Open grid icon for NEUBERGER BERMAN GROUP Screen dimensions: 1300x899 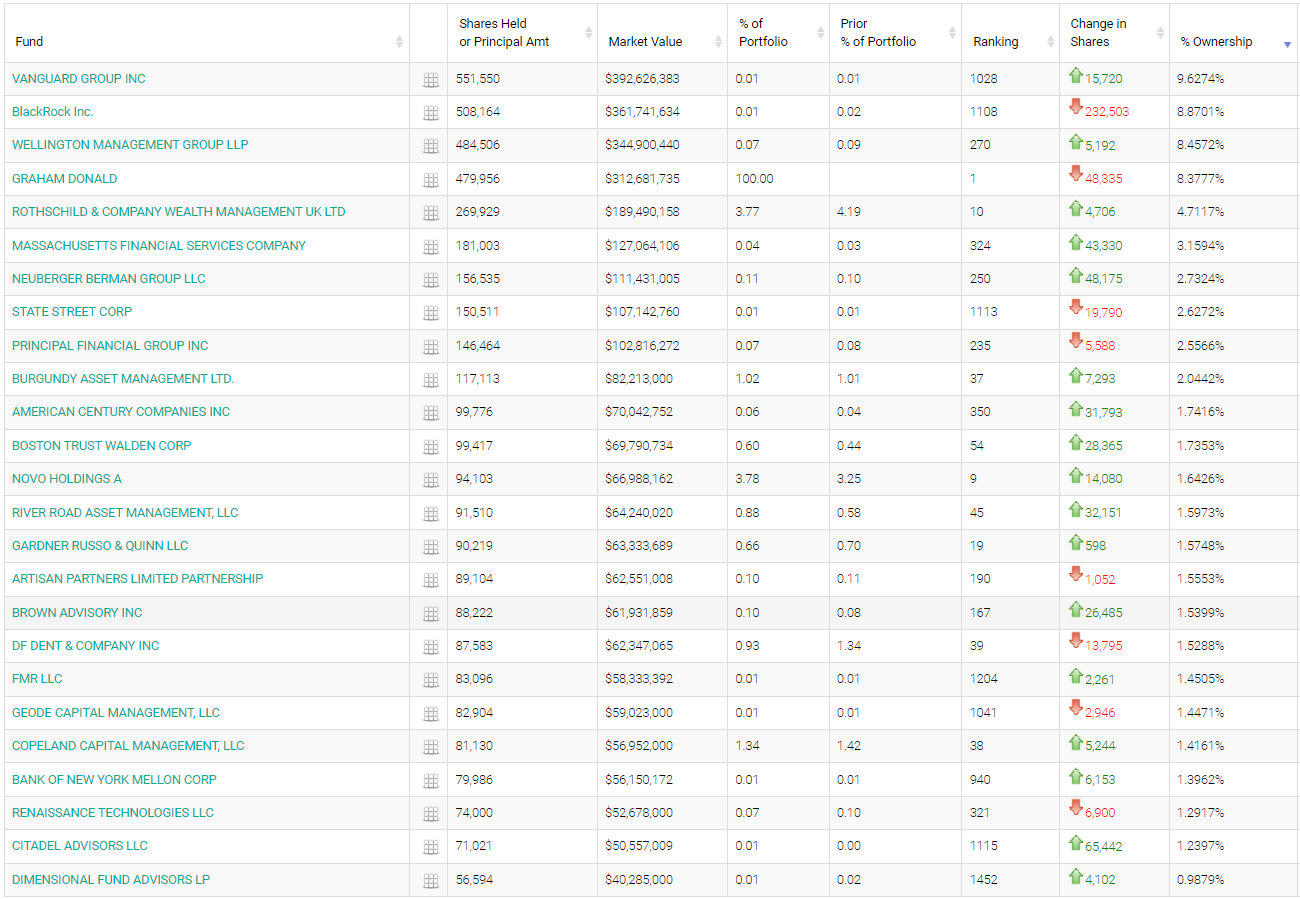tap(431, 280)
